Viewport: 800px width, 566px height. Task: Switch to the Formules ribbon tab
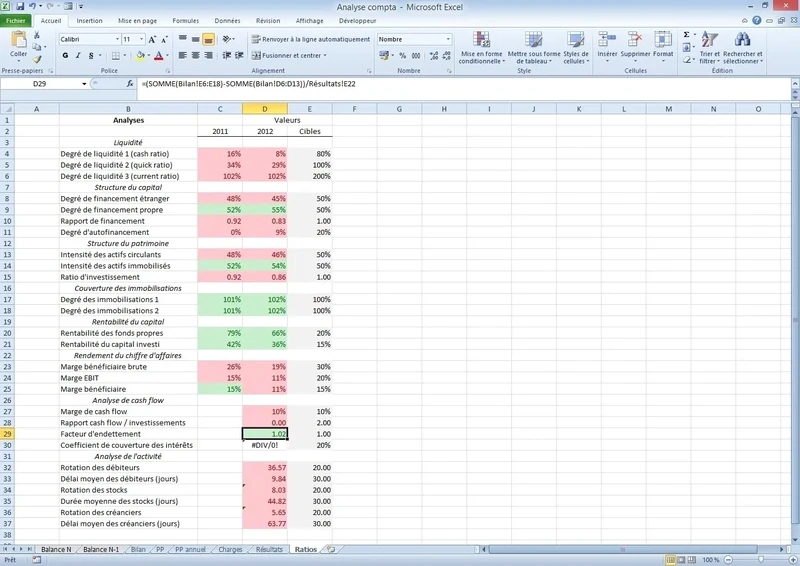click(x=186, y=21)
